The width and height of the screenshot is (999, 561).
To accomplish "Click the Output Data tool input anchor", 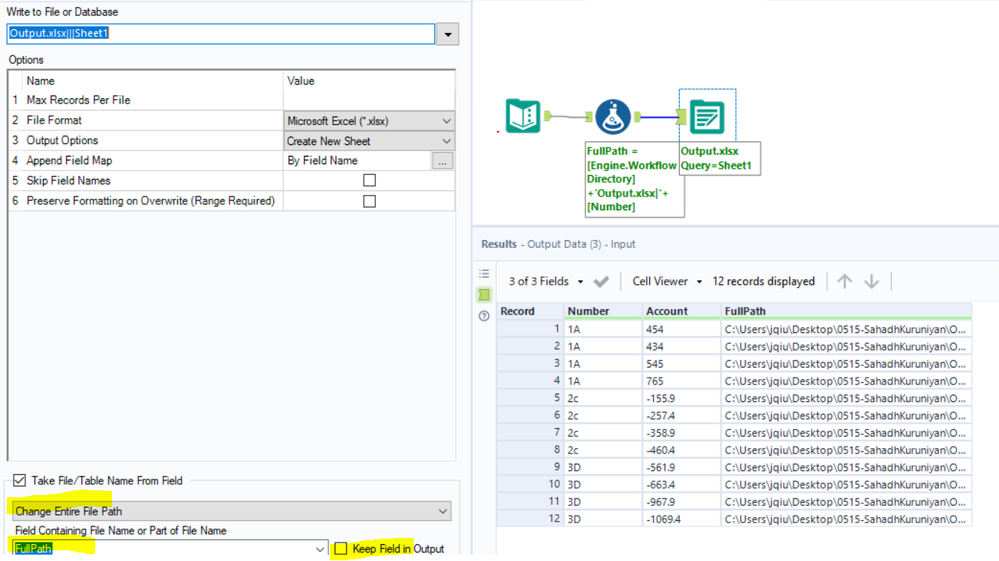I will (682, 117).
